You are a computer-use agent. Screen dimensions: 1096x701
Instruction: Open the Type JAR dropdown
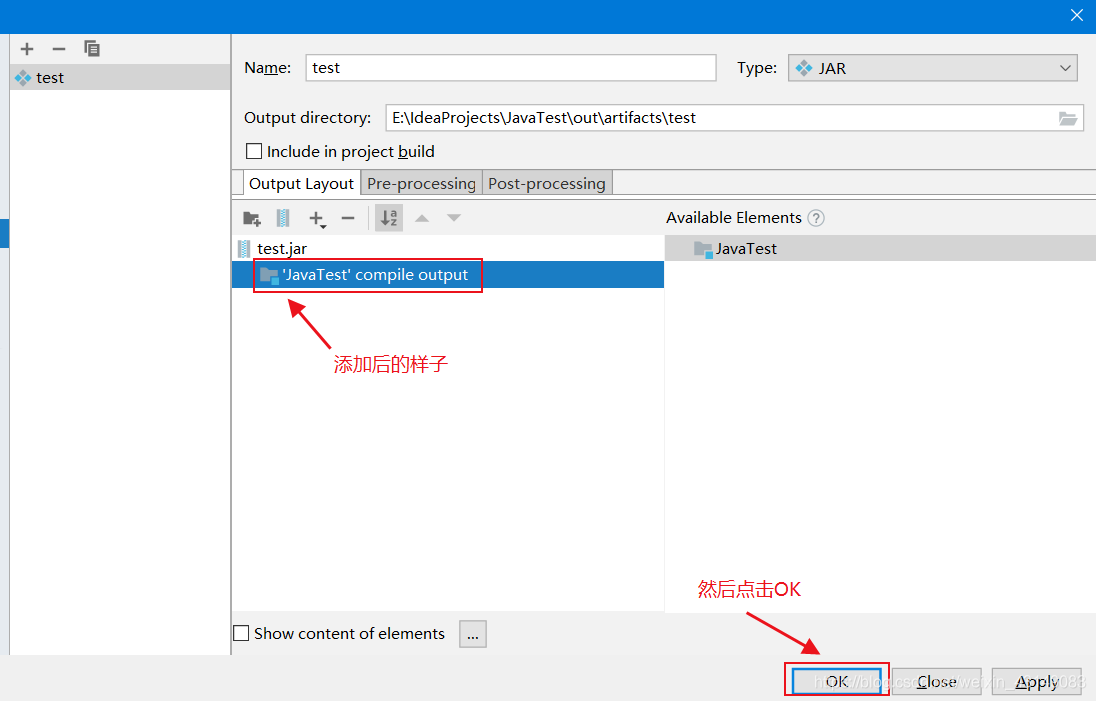pos(932,68)
